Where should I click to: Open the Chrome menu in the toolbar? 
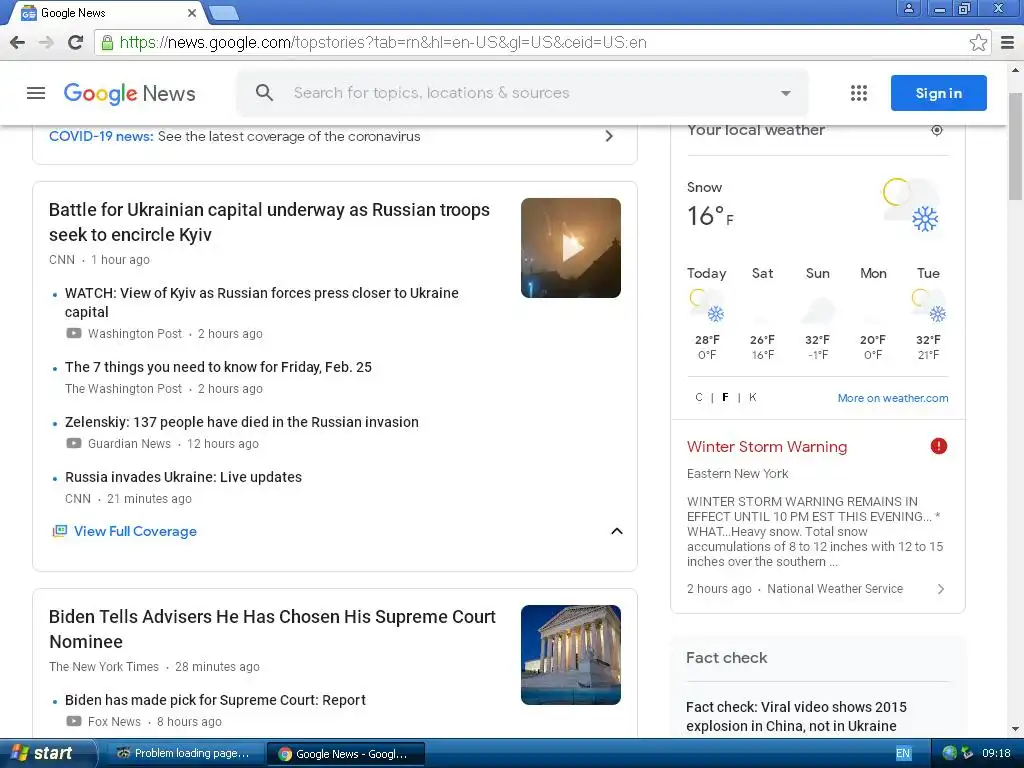pos(1007,42)
